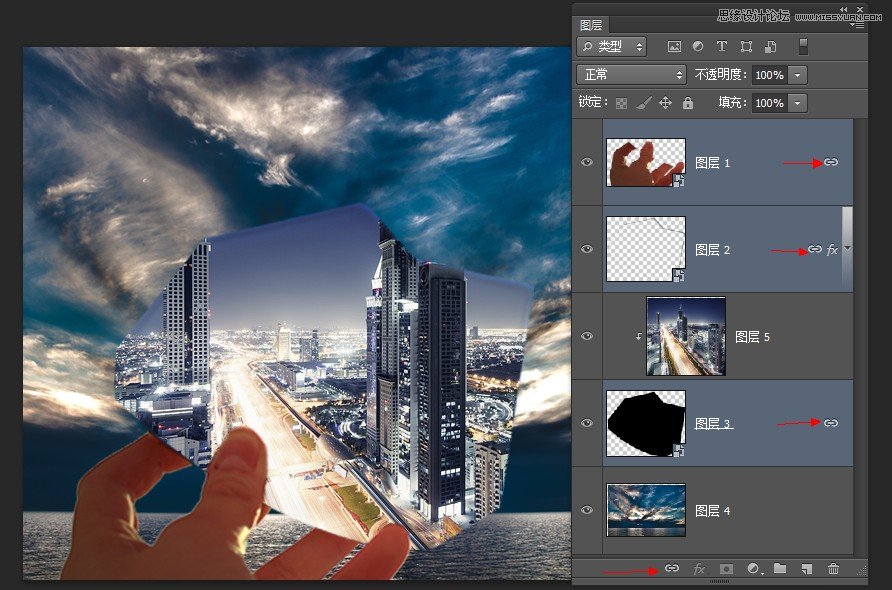
Task: Filter layers by adjustment layer icon
Action: (x=698, y=47)
